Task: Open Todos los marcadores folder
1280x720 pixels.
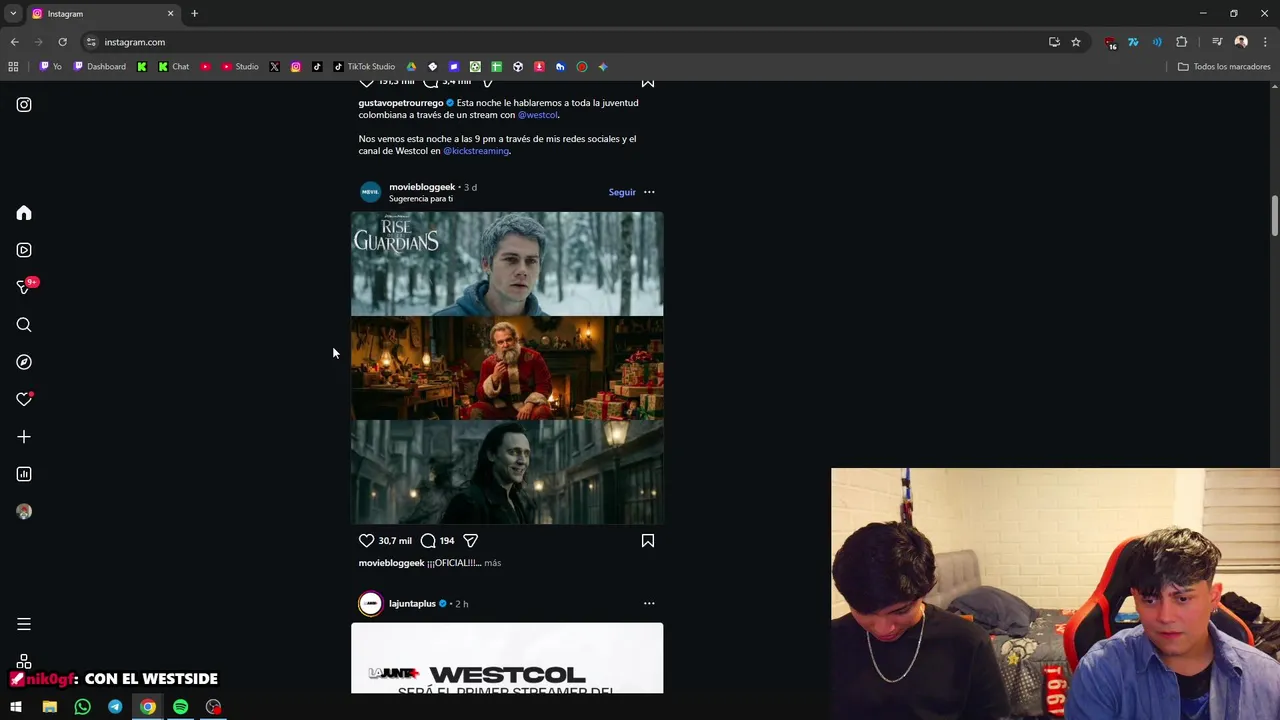Action: point(1224,67)
